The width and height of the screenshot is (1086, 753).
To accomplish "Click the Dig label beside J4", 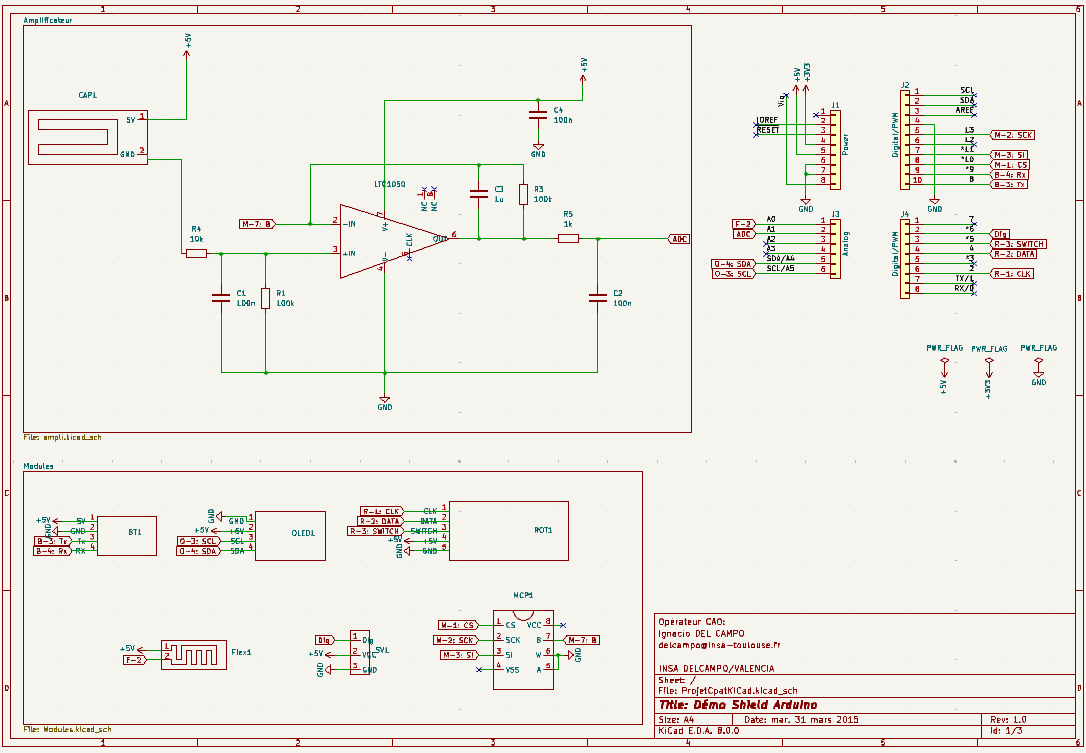I will tap(1000, 234).
